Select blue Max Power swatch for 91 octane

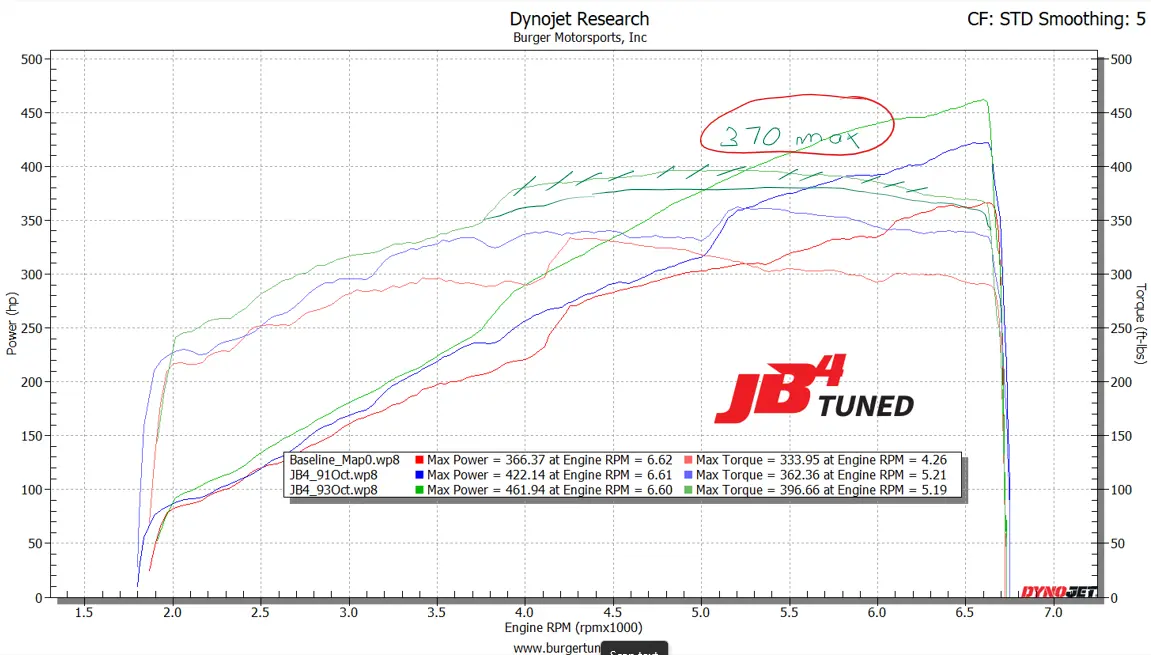click(420, 475)
